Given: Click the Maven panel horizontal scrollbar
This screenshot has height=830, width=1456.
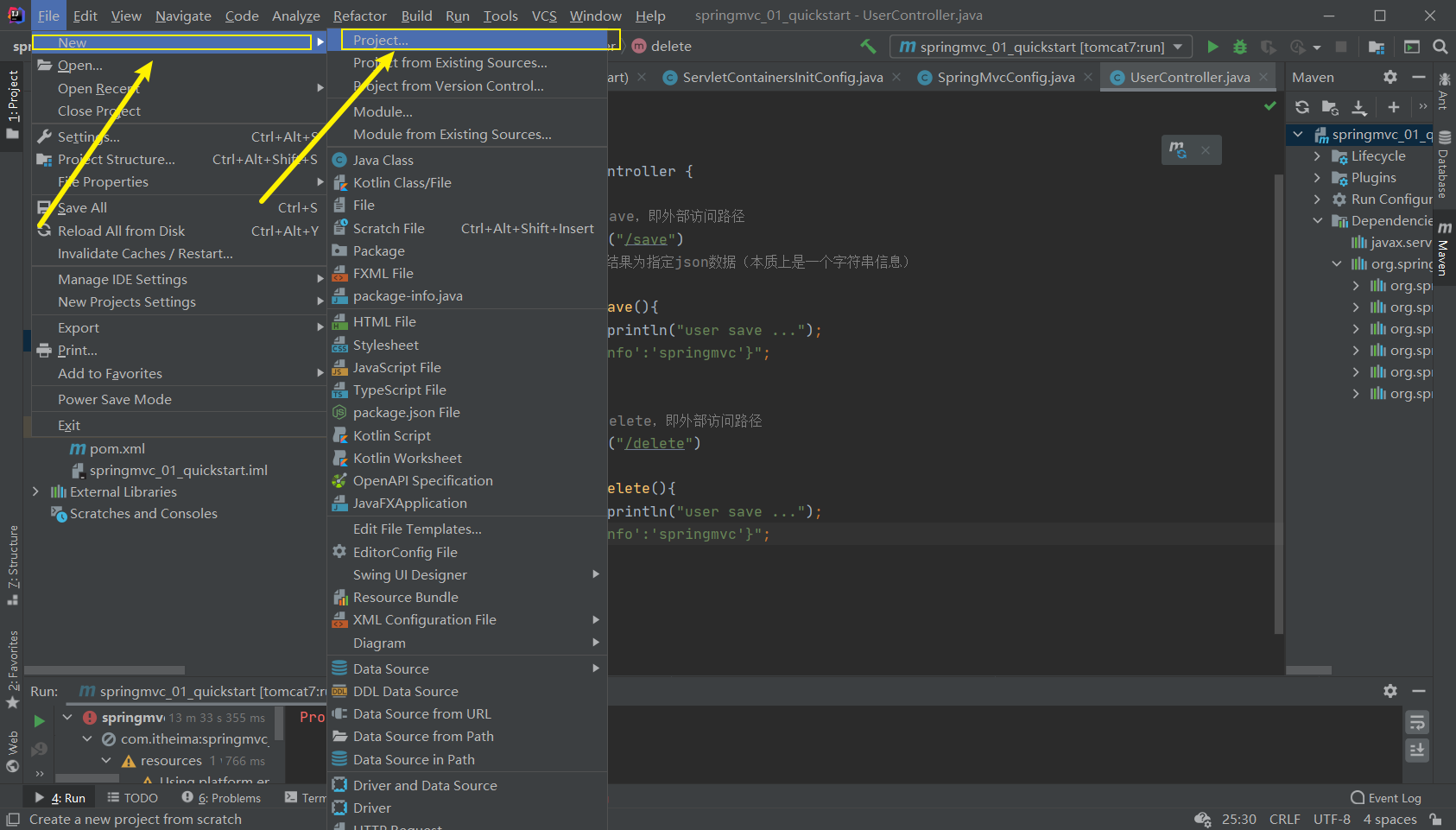Looking at the screenshot, I should coord(1308,670).
